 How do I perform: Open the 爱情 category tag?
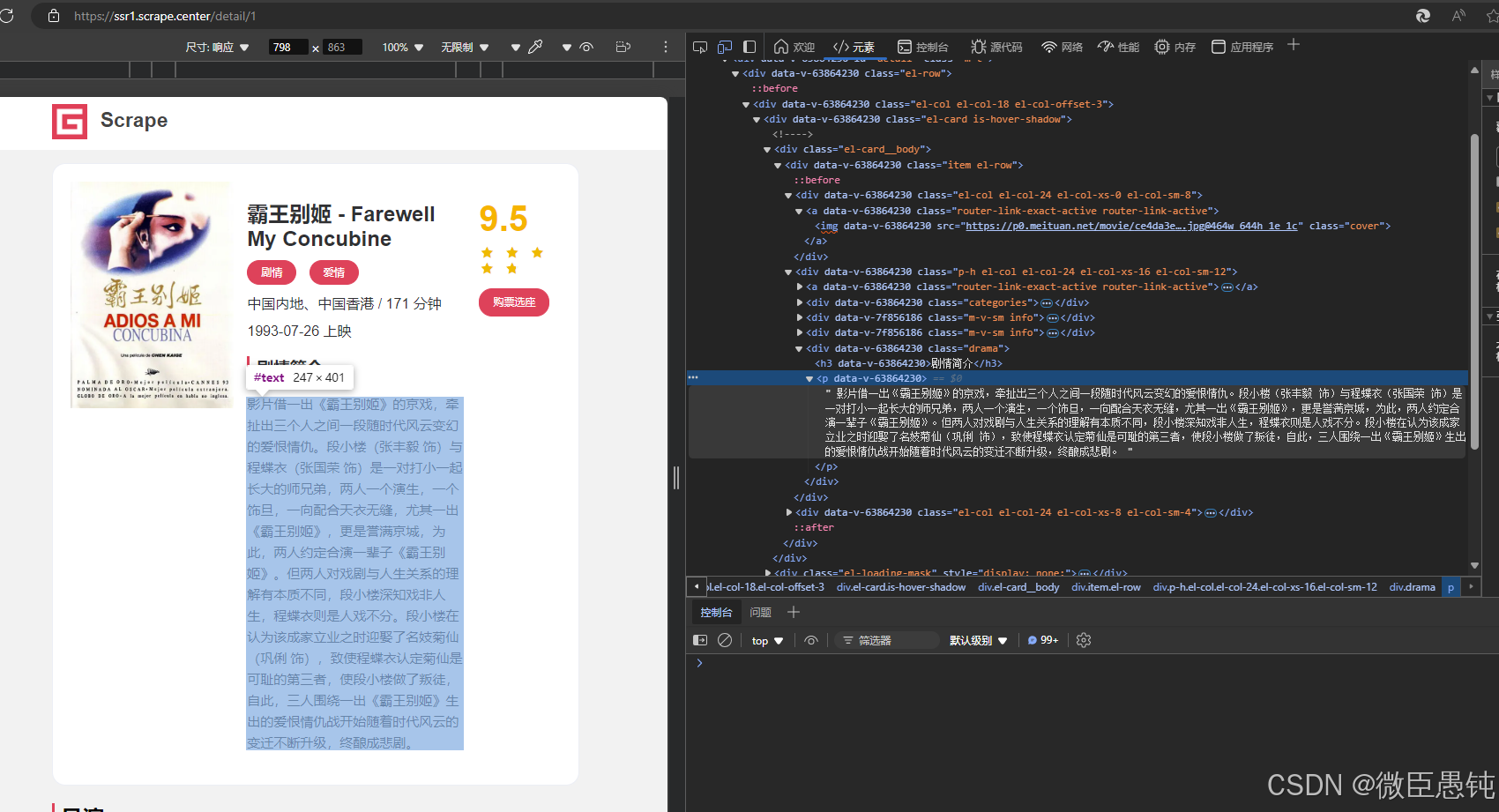click(334, 272)
